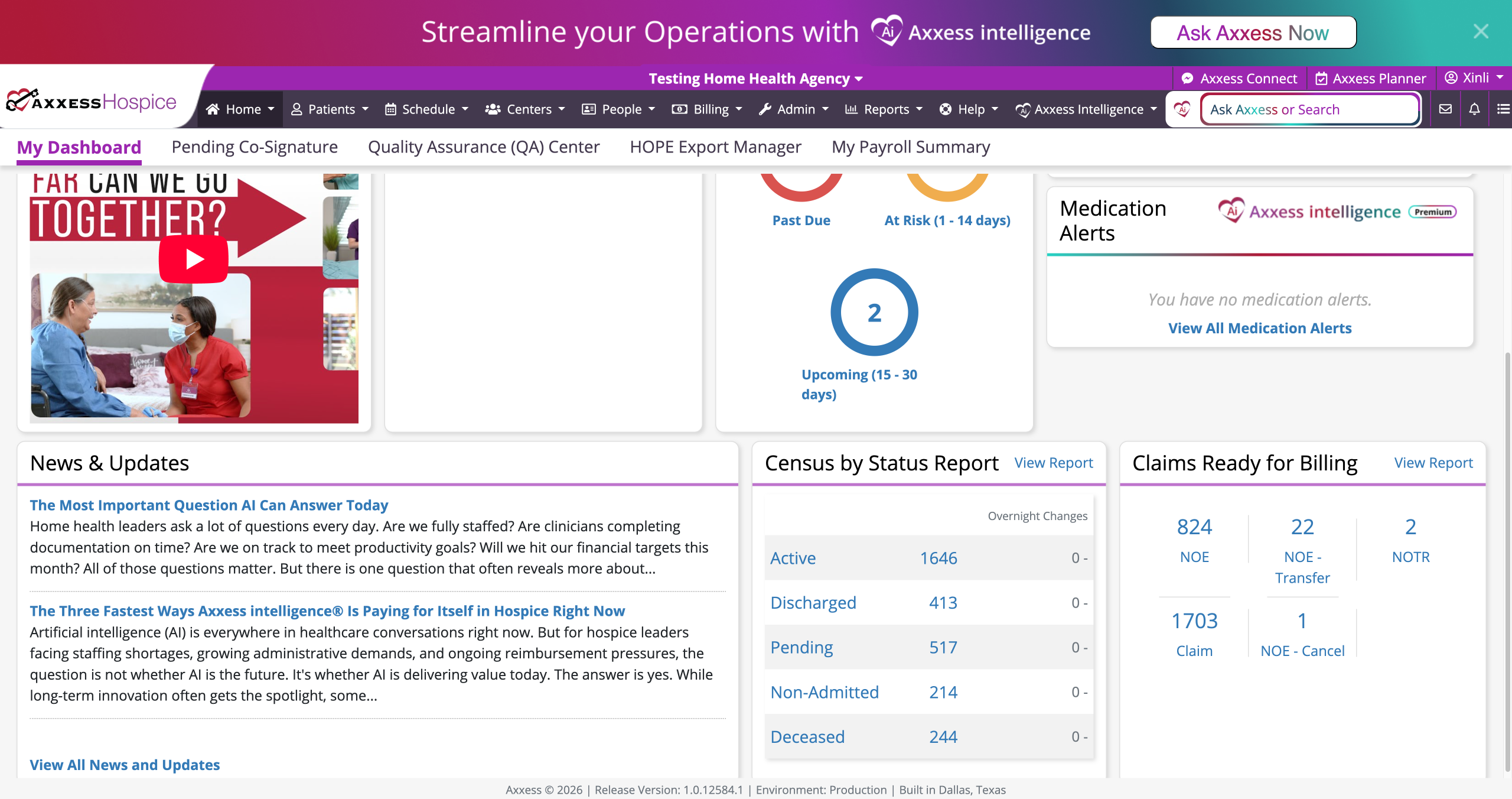
Task: Open 'Three Fastest Ways Axxess intelligence' article
Action: (327, 611)
